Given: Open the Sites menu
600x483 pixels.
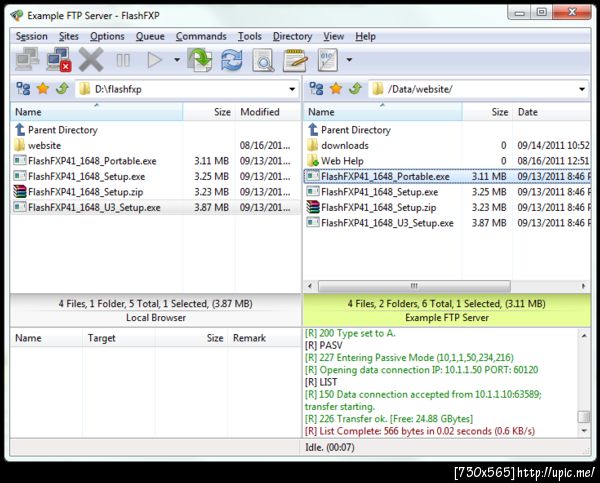Looking at the screenshot, I should click(x=69, y=36).
